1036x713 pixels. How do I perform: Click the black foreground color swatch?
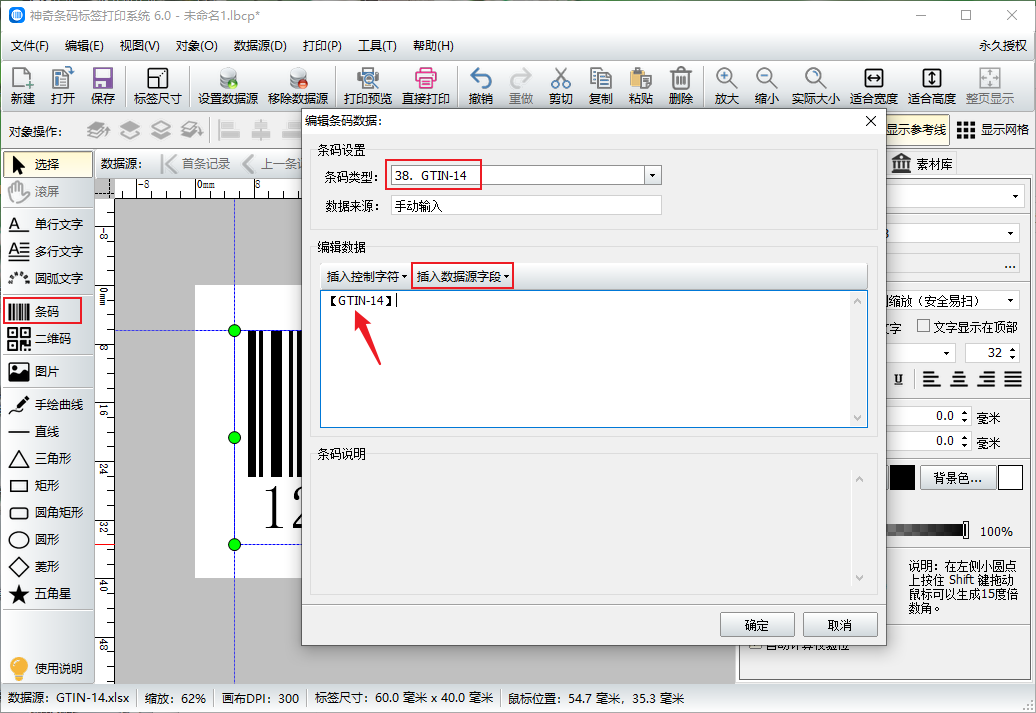902,478
